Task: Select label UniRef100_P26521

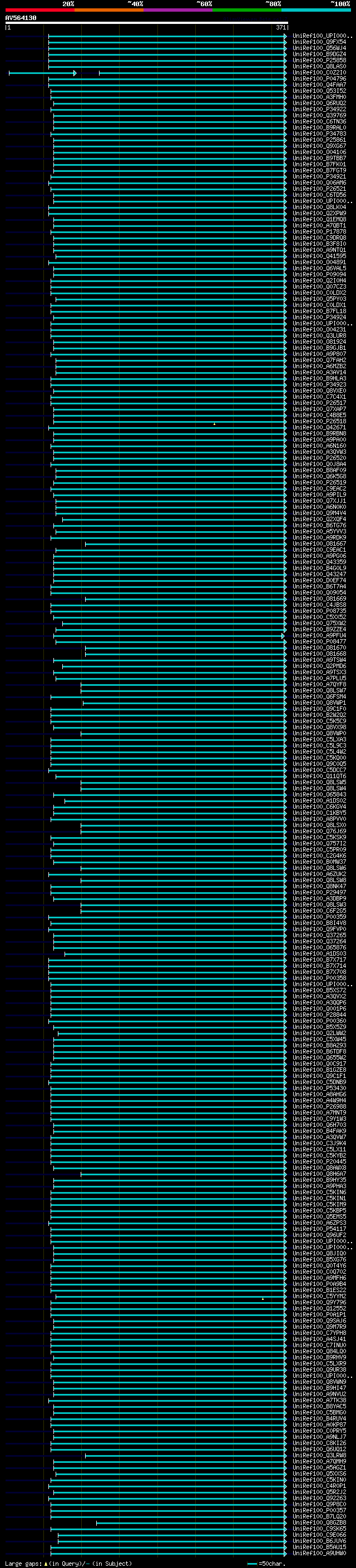Action: (319, 189)
